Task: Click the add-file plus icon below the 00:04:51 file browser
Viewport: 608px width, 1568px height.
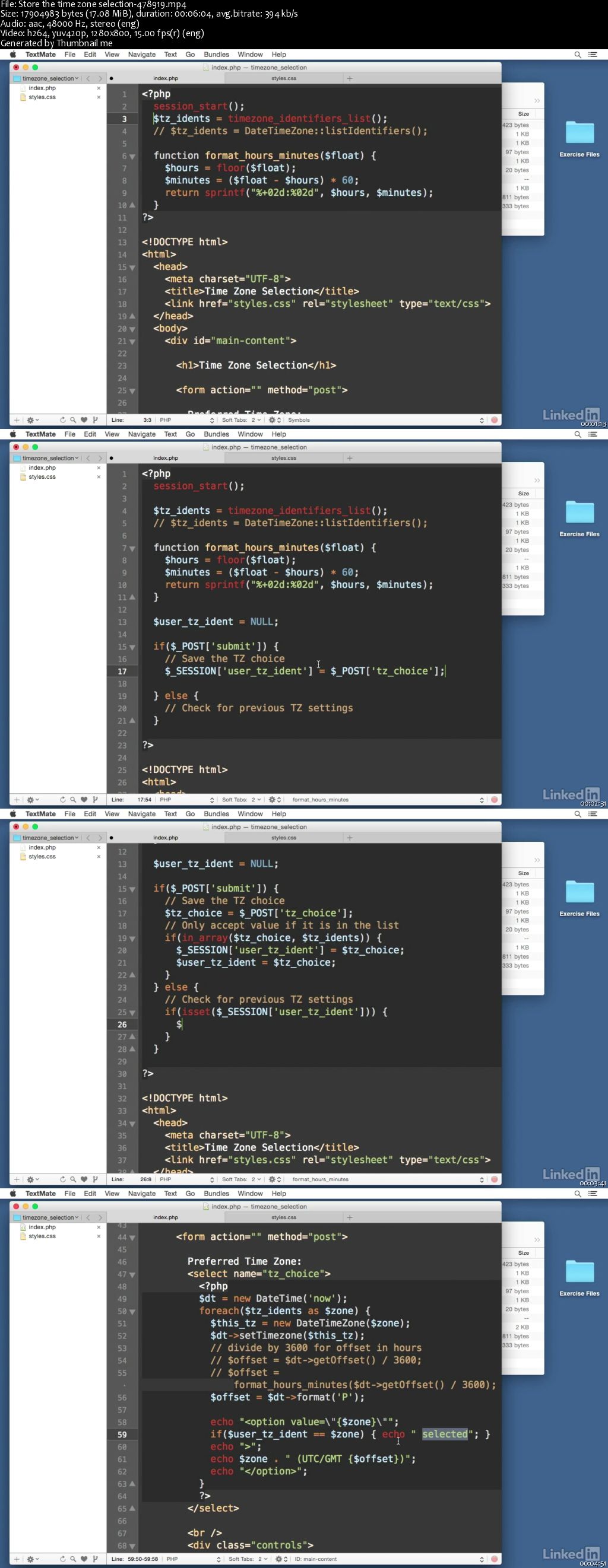Action: coord(17,1559)
